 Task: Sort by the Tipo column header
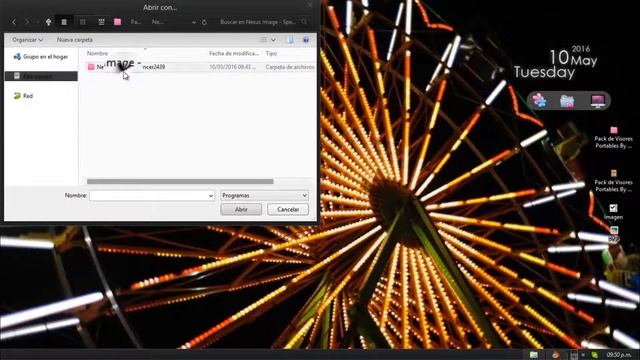271,53
